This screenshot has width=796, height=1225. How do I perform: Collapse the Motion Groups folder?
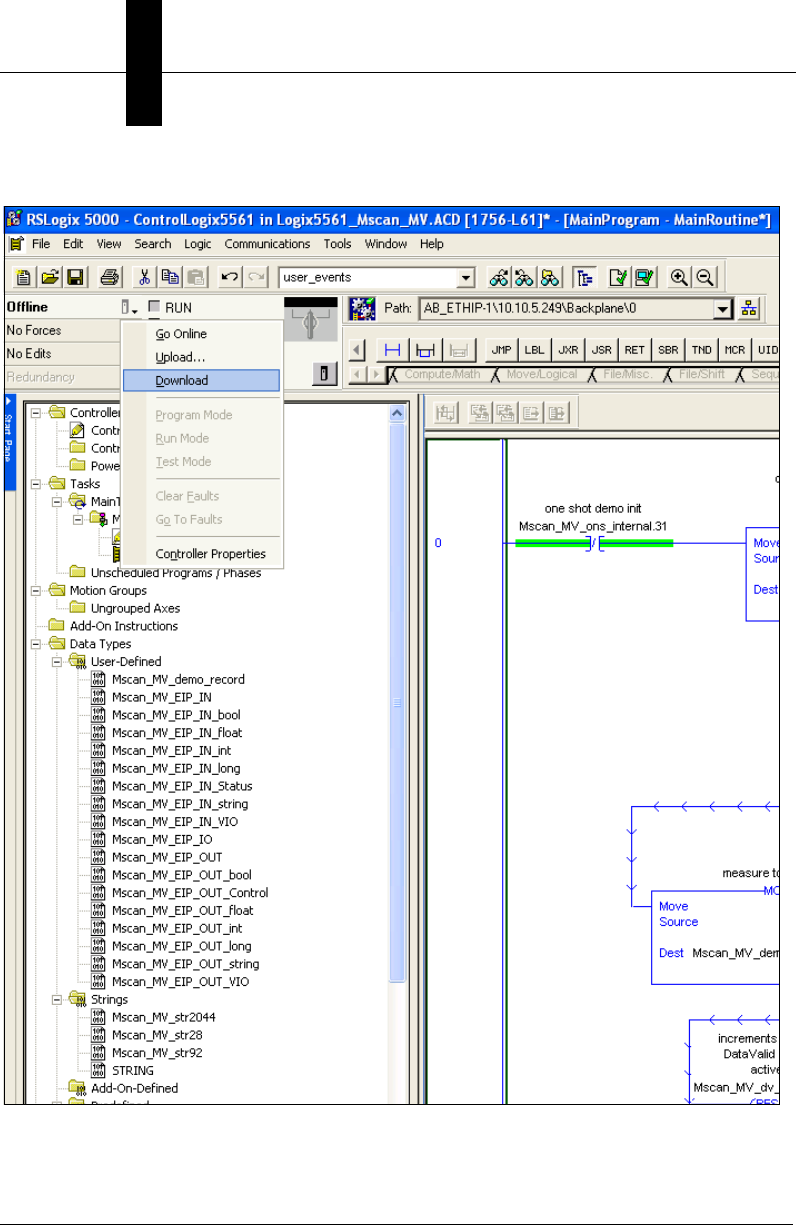point(38,590)
